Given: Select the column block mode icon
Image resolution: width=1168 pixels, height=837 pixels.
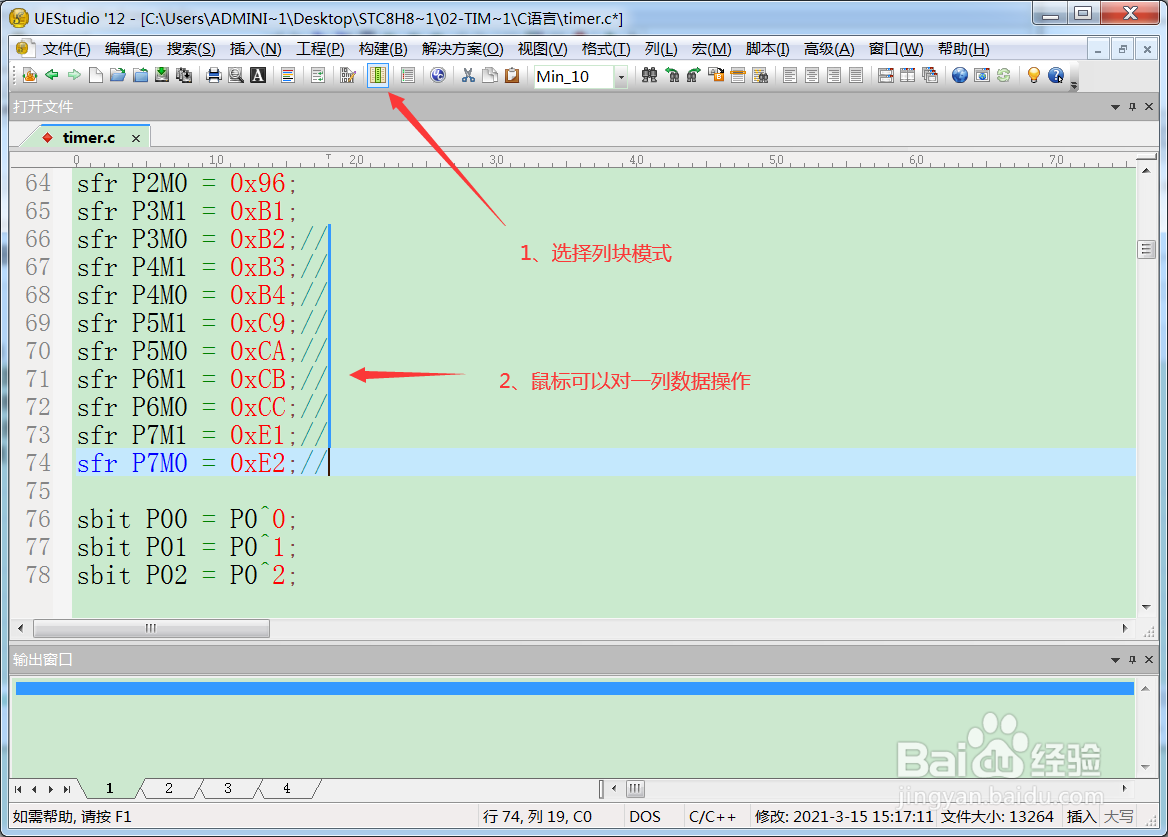Looking at the screenshot, I should pyautogui.click(x=378, y=75).
